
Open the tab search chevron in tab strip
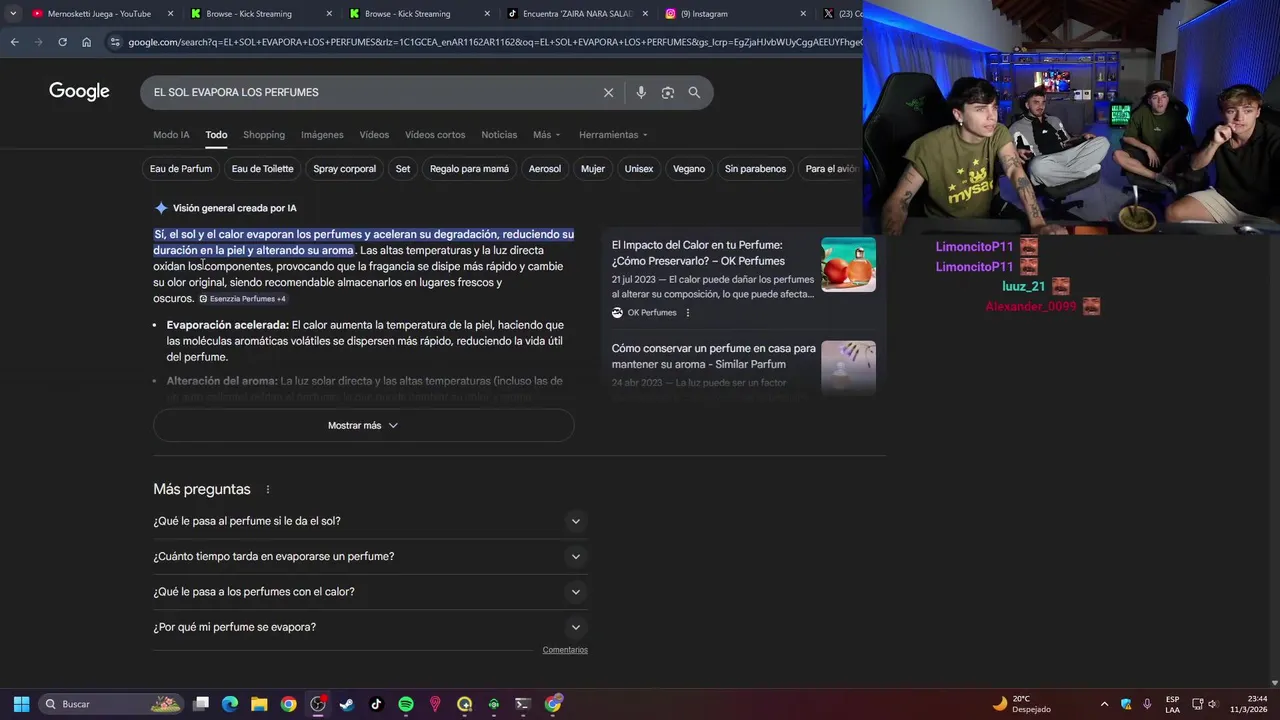point(13,14)
